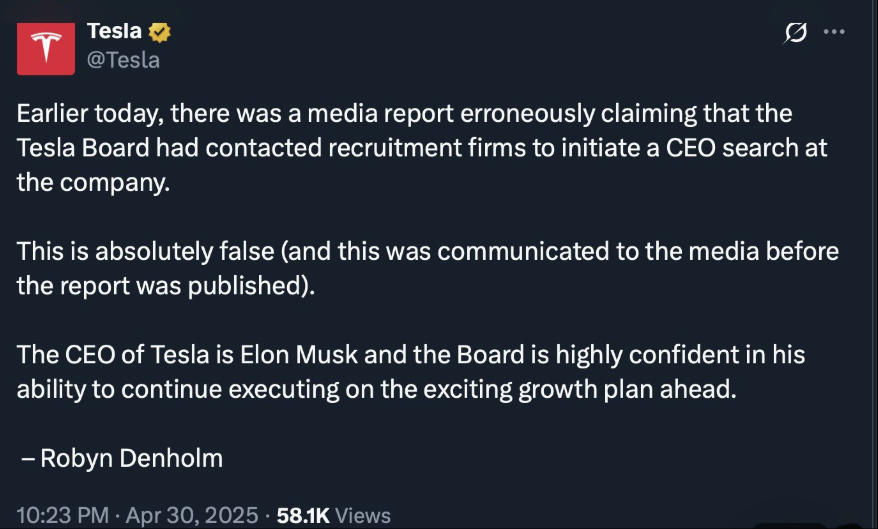Click the 58.1K view count
Image resolution: width=878 pixels, height=529 pixels.
coord(303,515)
